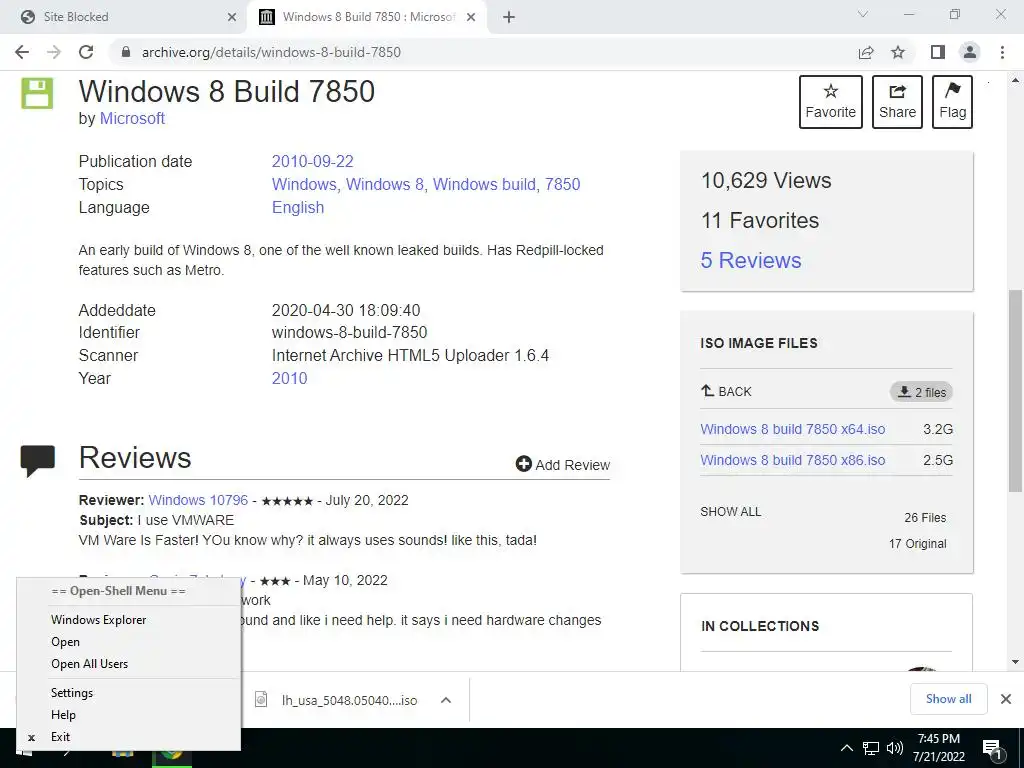Open the network icon in system tray
1024x768 pixels.
871,748
